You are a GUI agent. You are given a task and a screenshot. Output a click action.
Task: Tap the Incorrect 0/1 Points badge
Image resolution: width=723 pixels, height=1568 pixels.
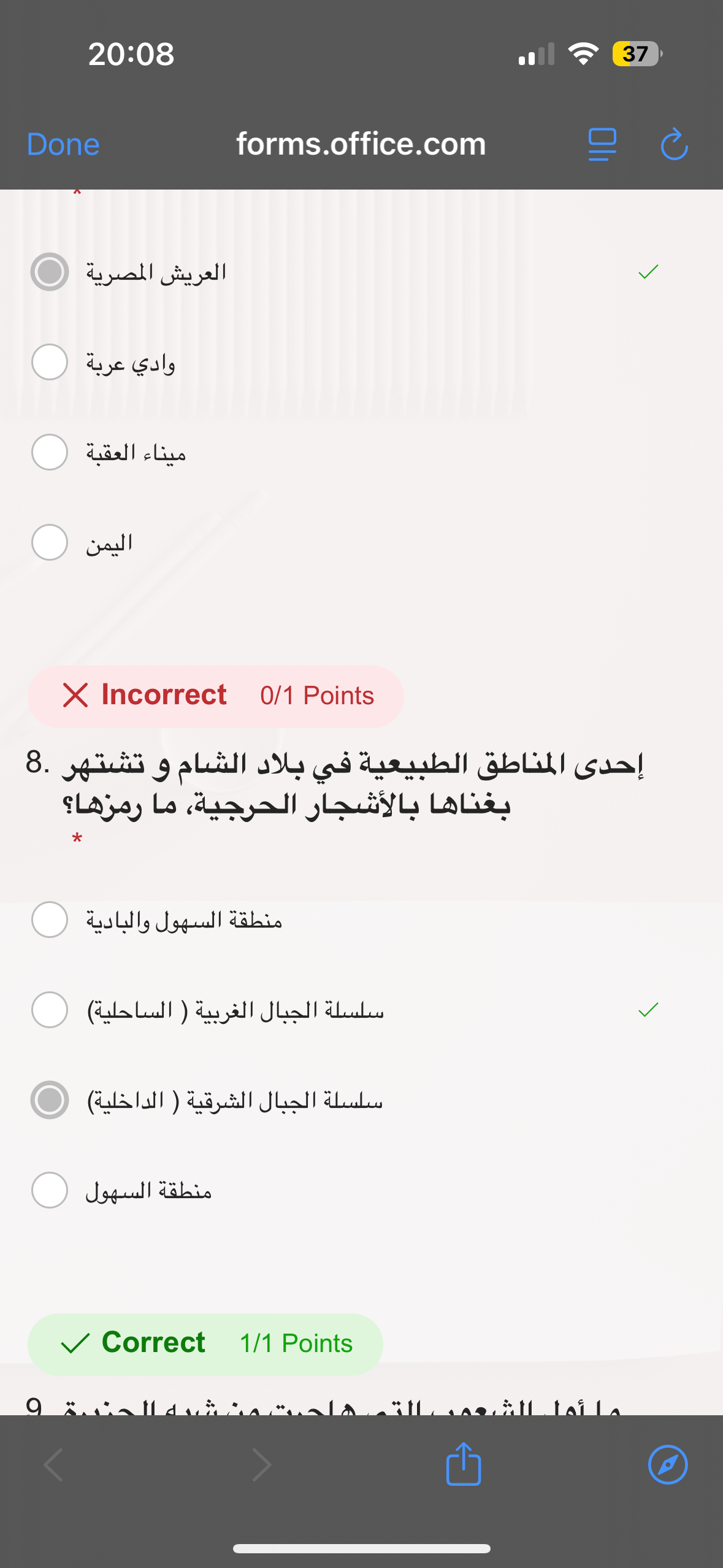click(x=215, y=696)
